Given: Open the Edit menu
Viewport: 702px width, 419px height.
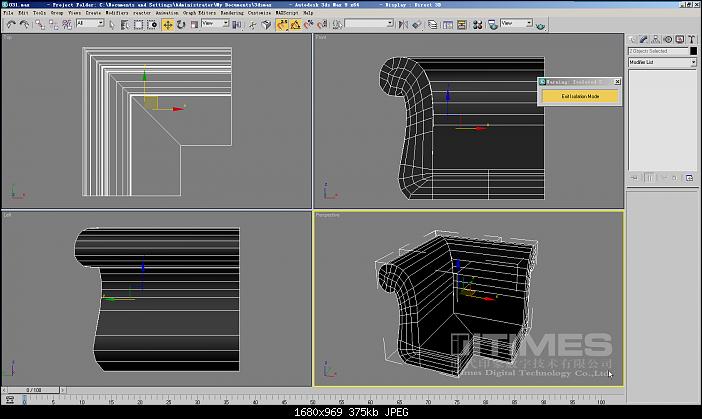Looking at the screenshot, I should (23, 13).
